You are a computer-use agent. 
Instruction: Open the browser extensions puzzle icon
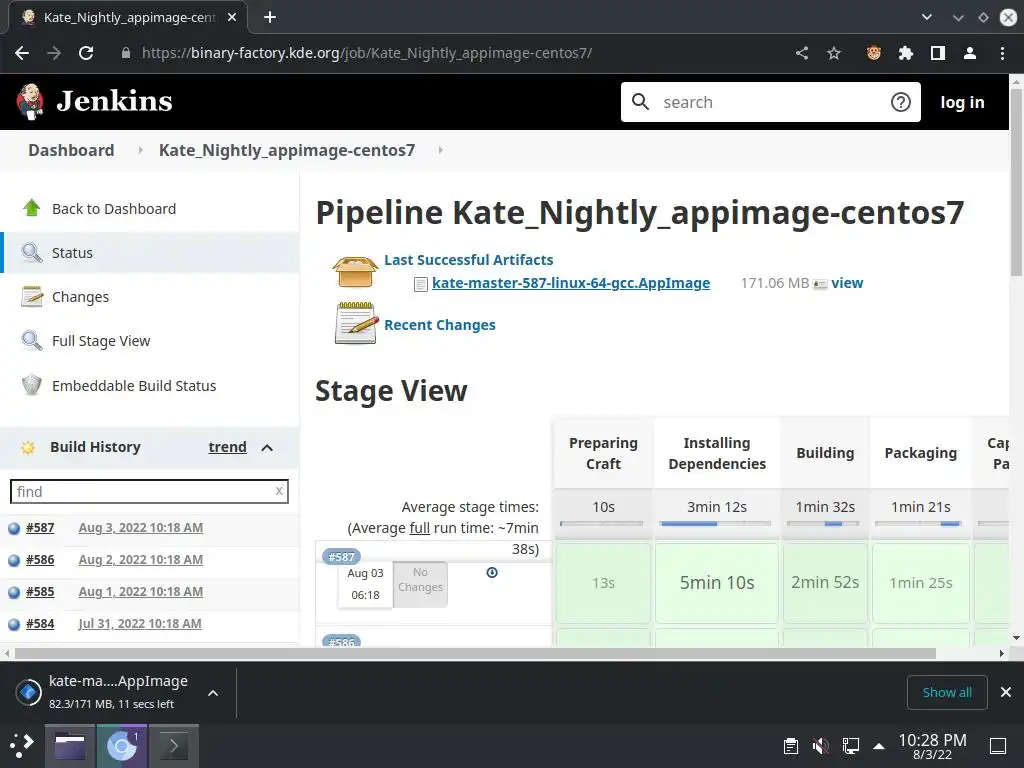[x=906, y=53]
